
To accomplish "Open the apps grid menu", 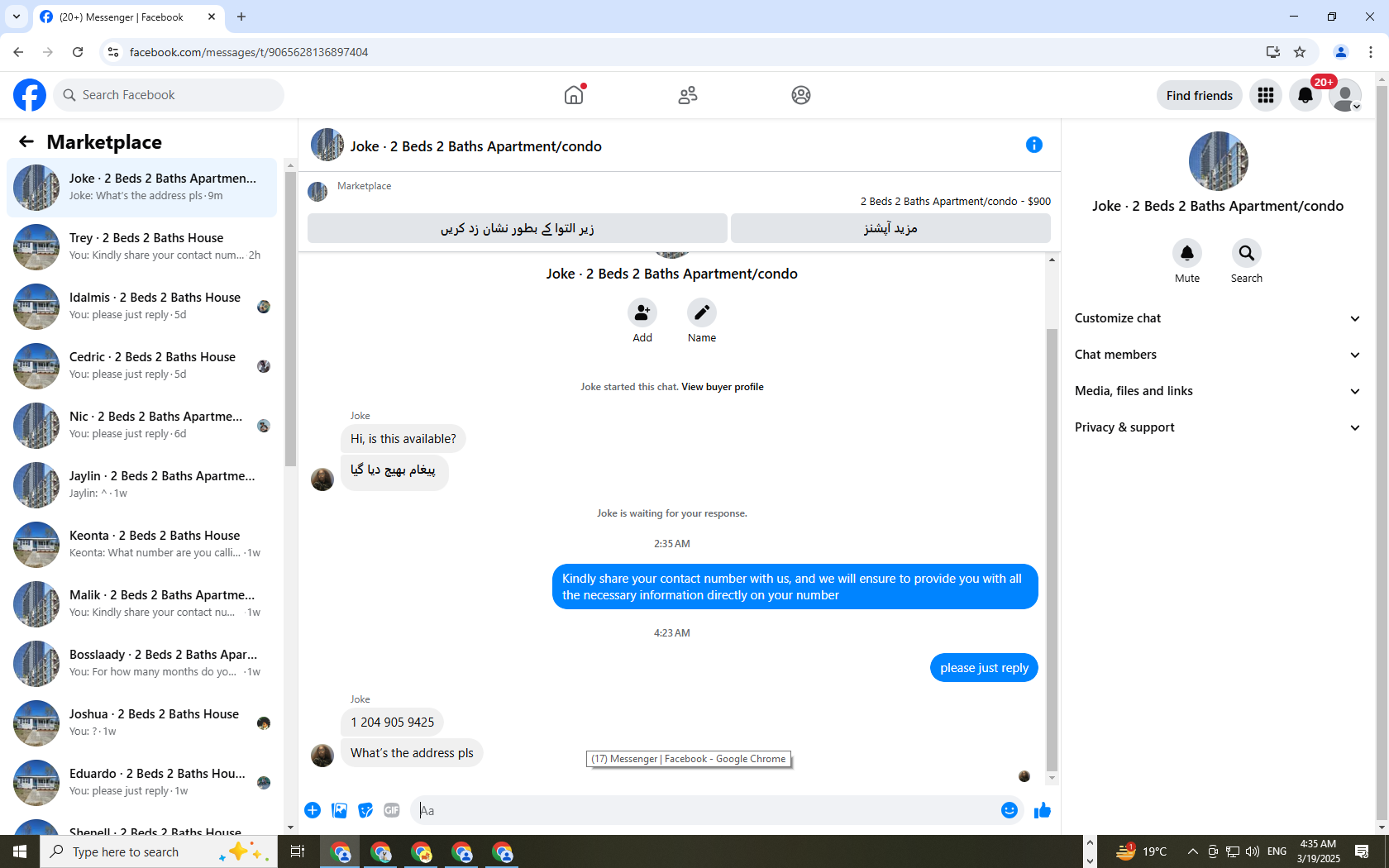I will [1266, 95].
